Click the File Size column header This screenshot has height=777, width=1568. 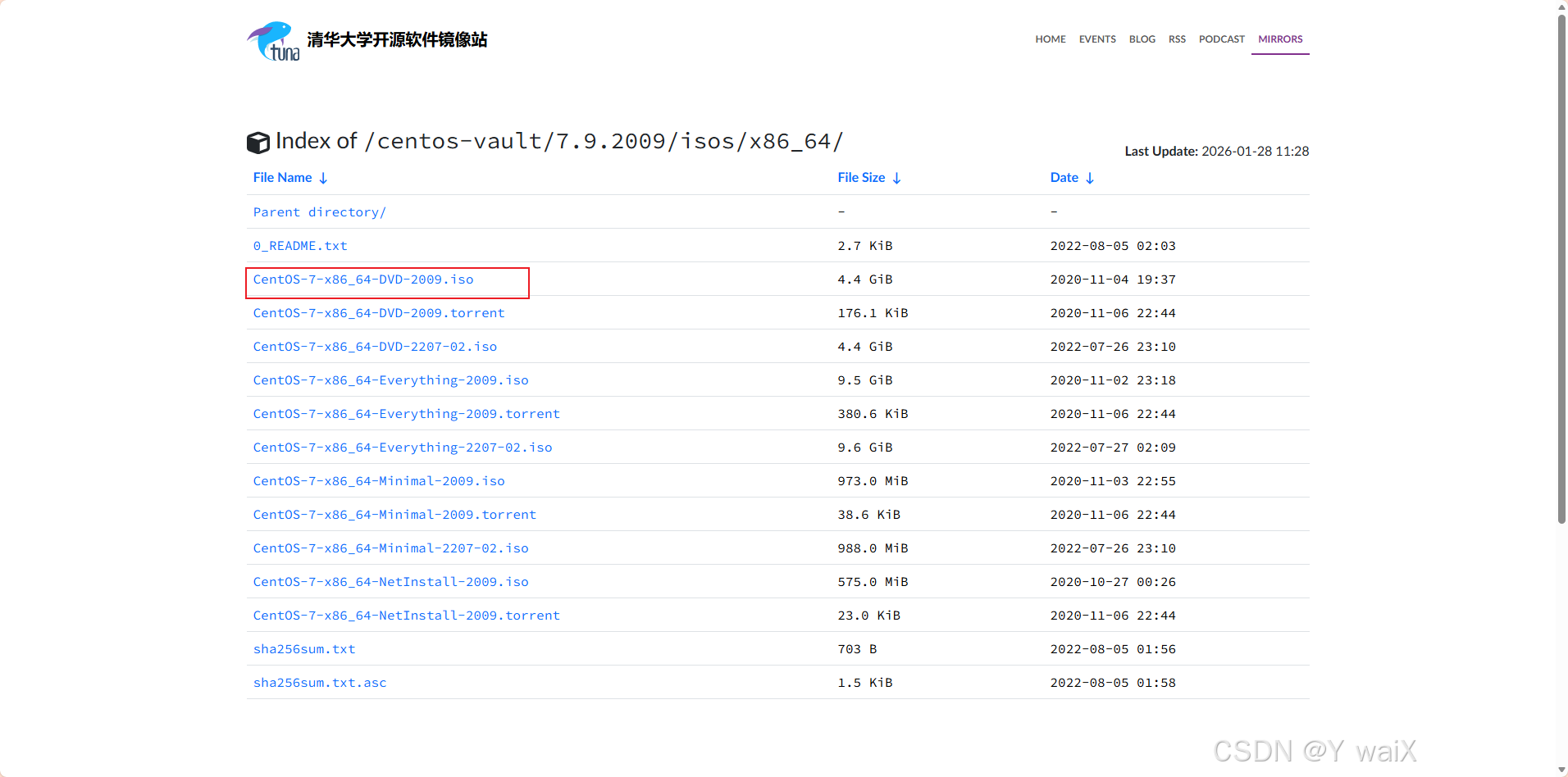(x=861, y=178)
